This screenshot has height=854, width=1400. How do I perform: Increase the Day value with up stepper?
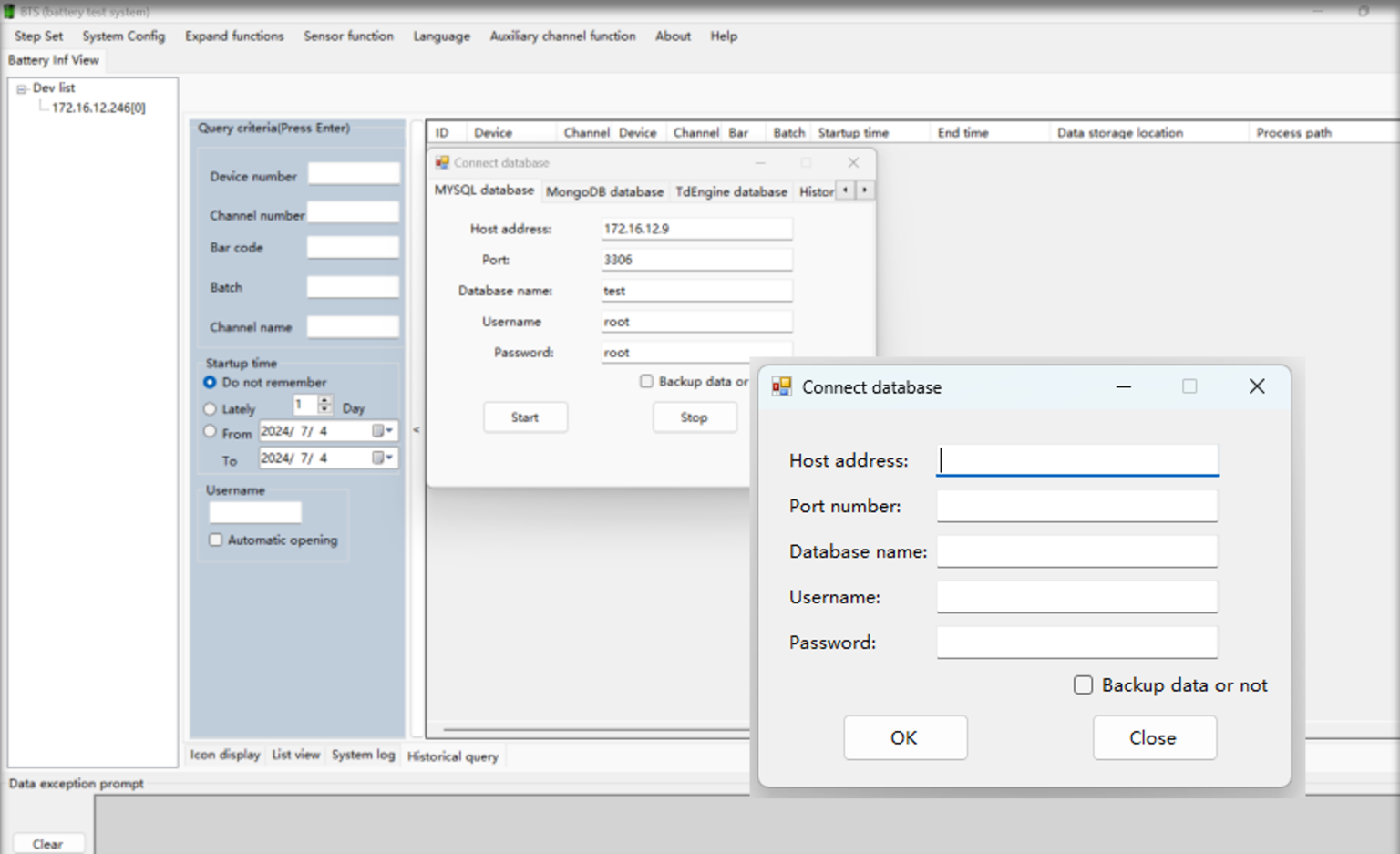point(324,399)
